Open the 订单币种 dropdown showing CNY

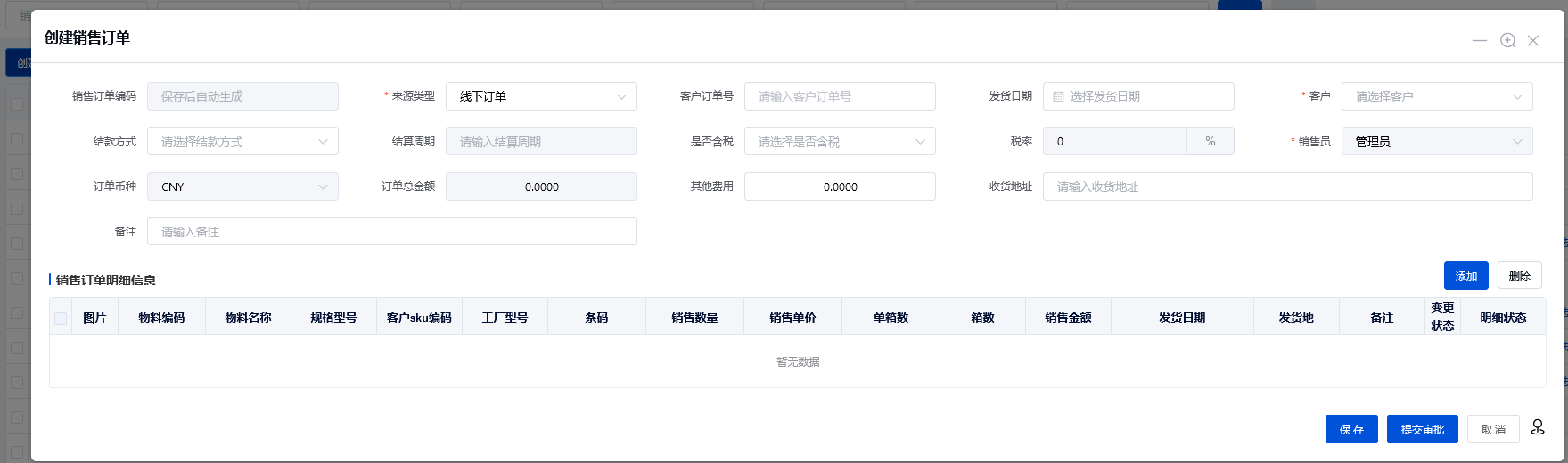242,186
